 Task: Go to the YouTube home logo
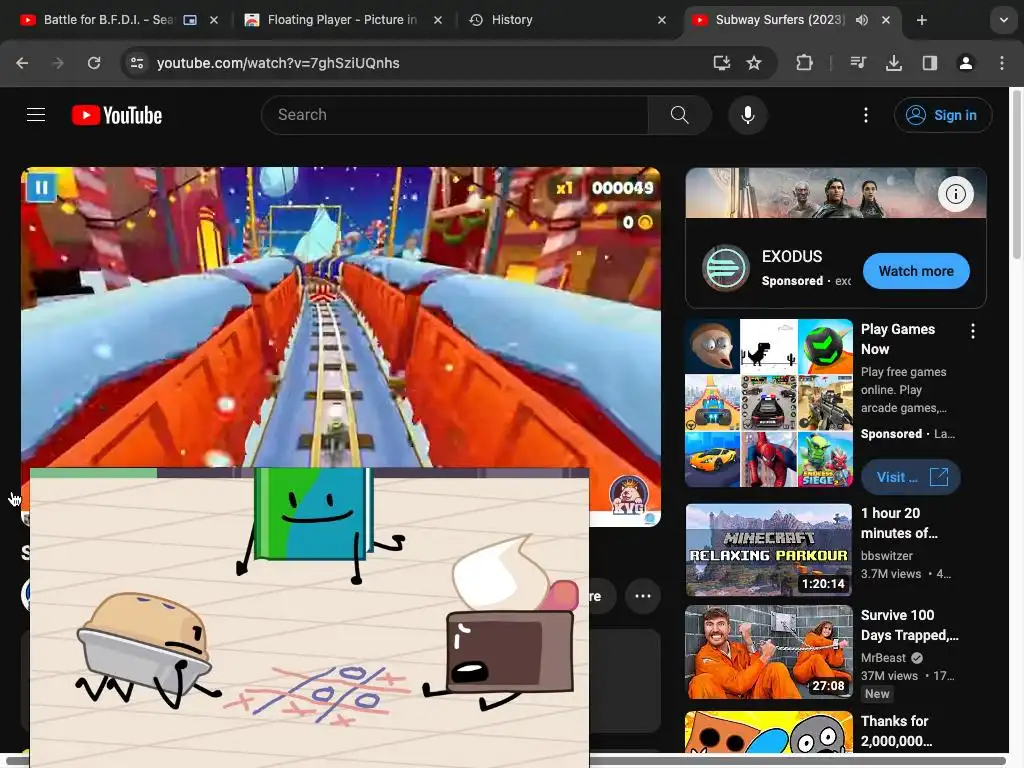(117, 115)
